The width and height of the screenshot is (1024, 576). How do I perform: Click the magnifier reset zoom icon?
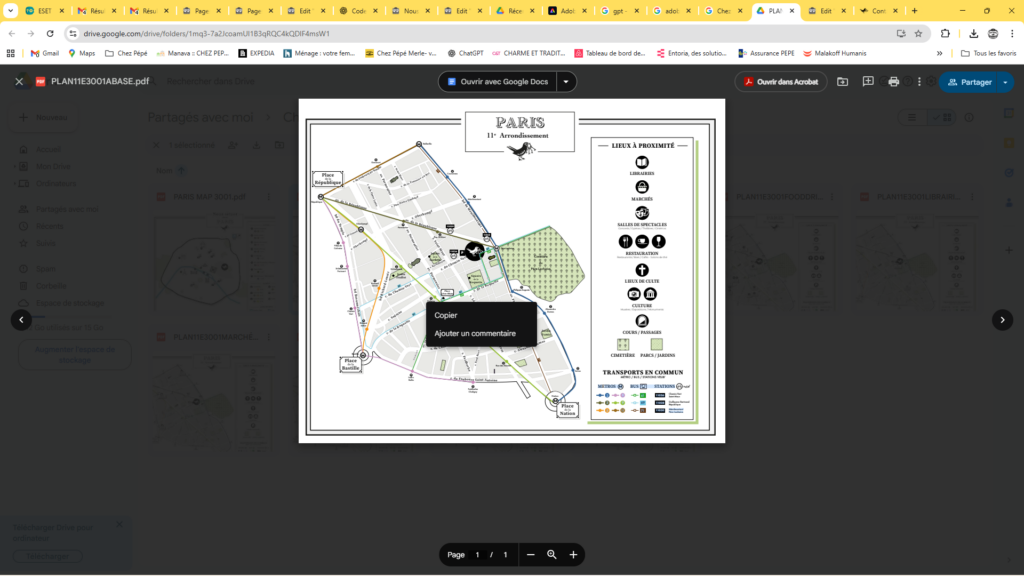click(551, 554)
